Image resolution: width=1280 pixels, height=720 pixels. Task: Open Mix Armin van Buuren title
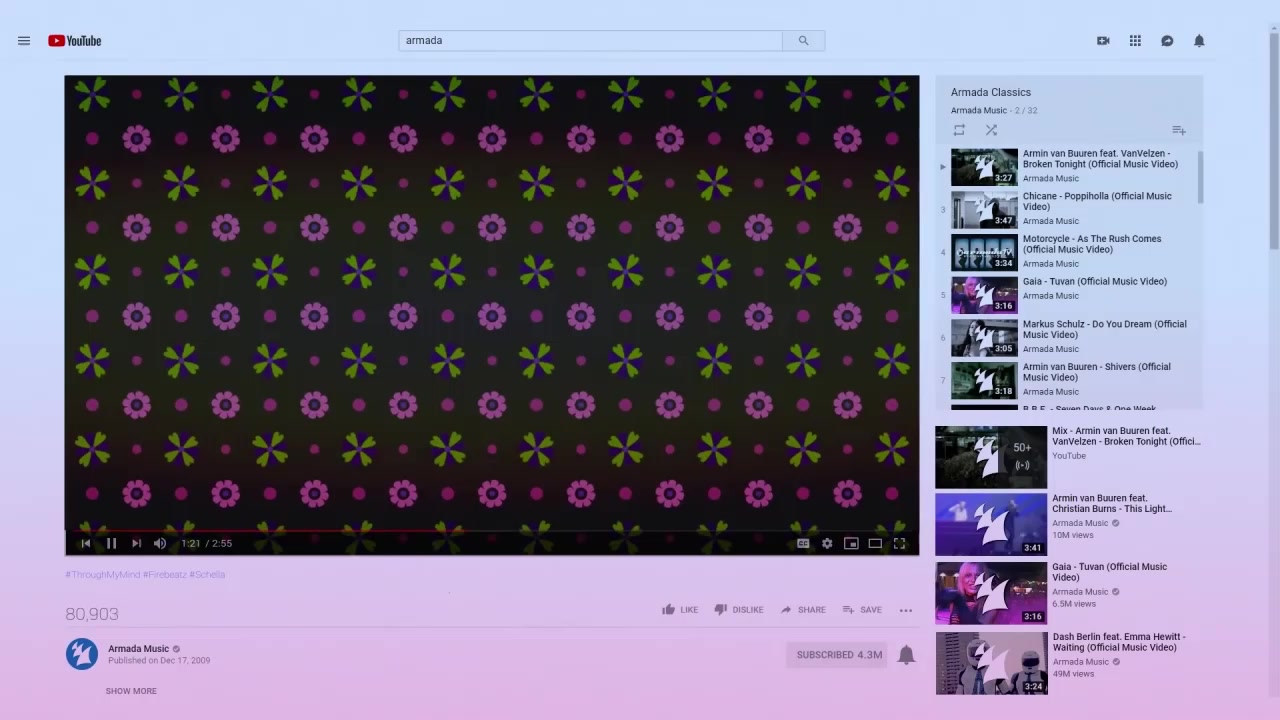[x=1126, y=436]
